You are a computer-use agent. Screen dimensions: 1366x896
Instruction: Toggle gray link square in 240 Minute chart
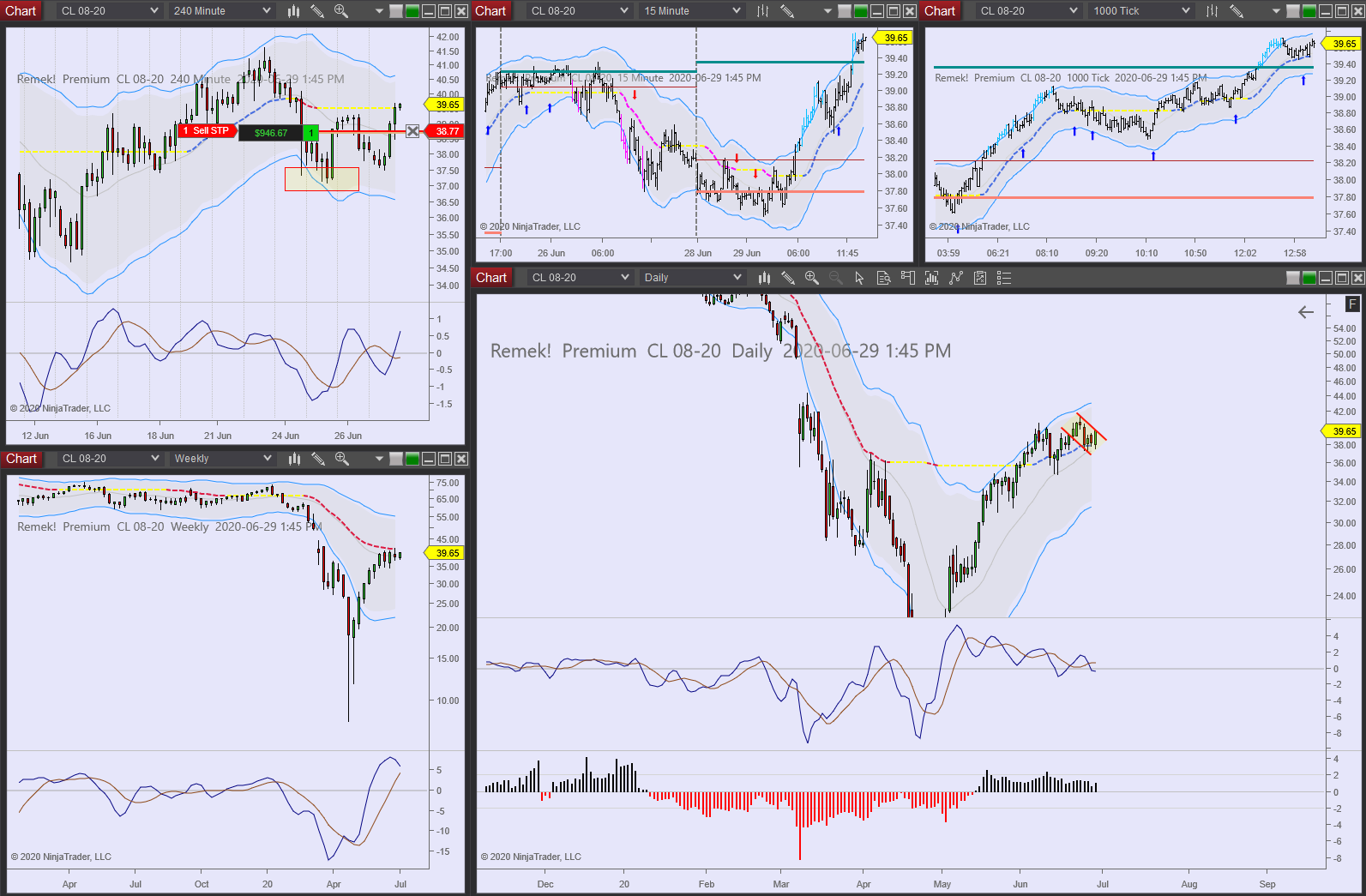point(396,11)
